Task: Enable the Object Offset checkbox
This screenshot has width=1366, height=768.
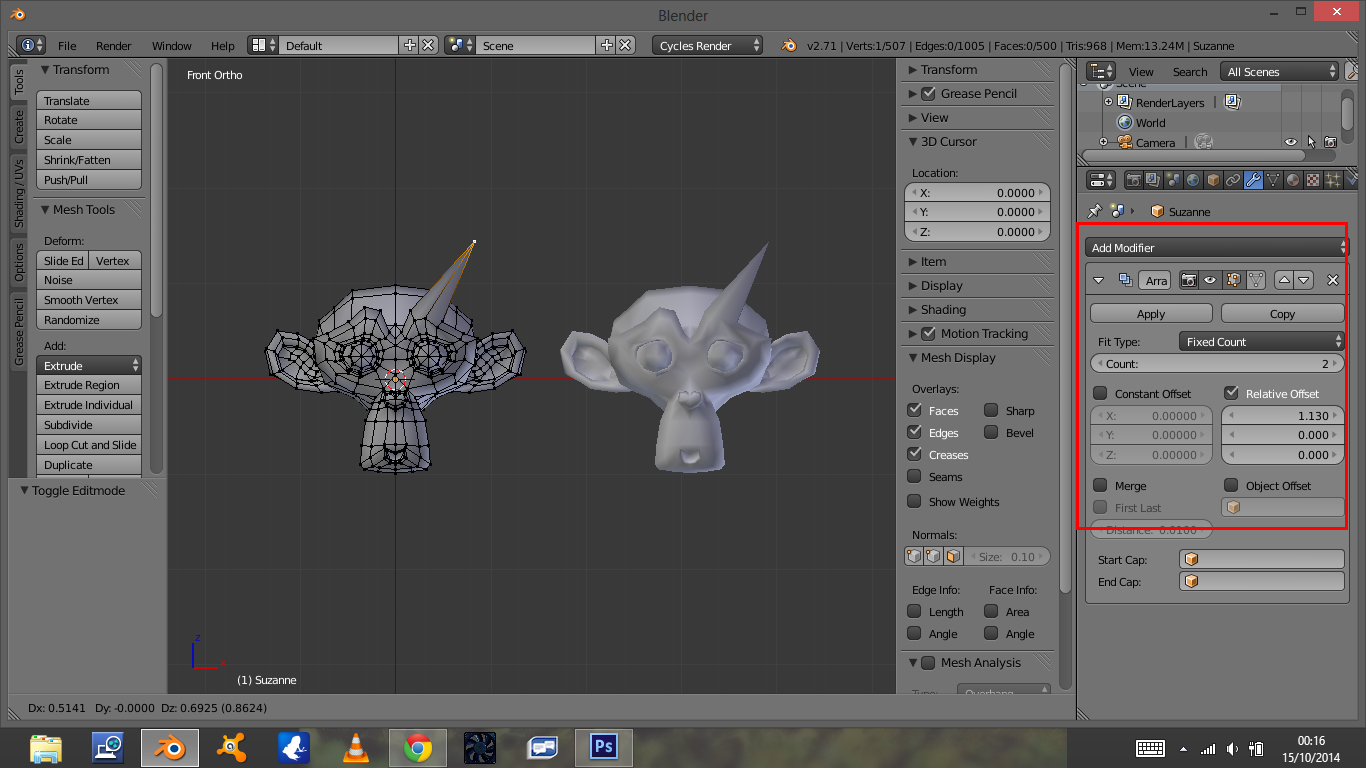Action: click(1231, 485)
